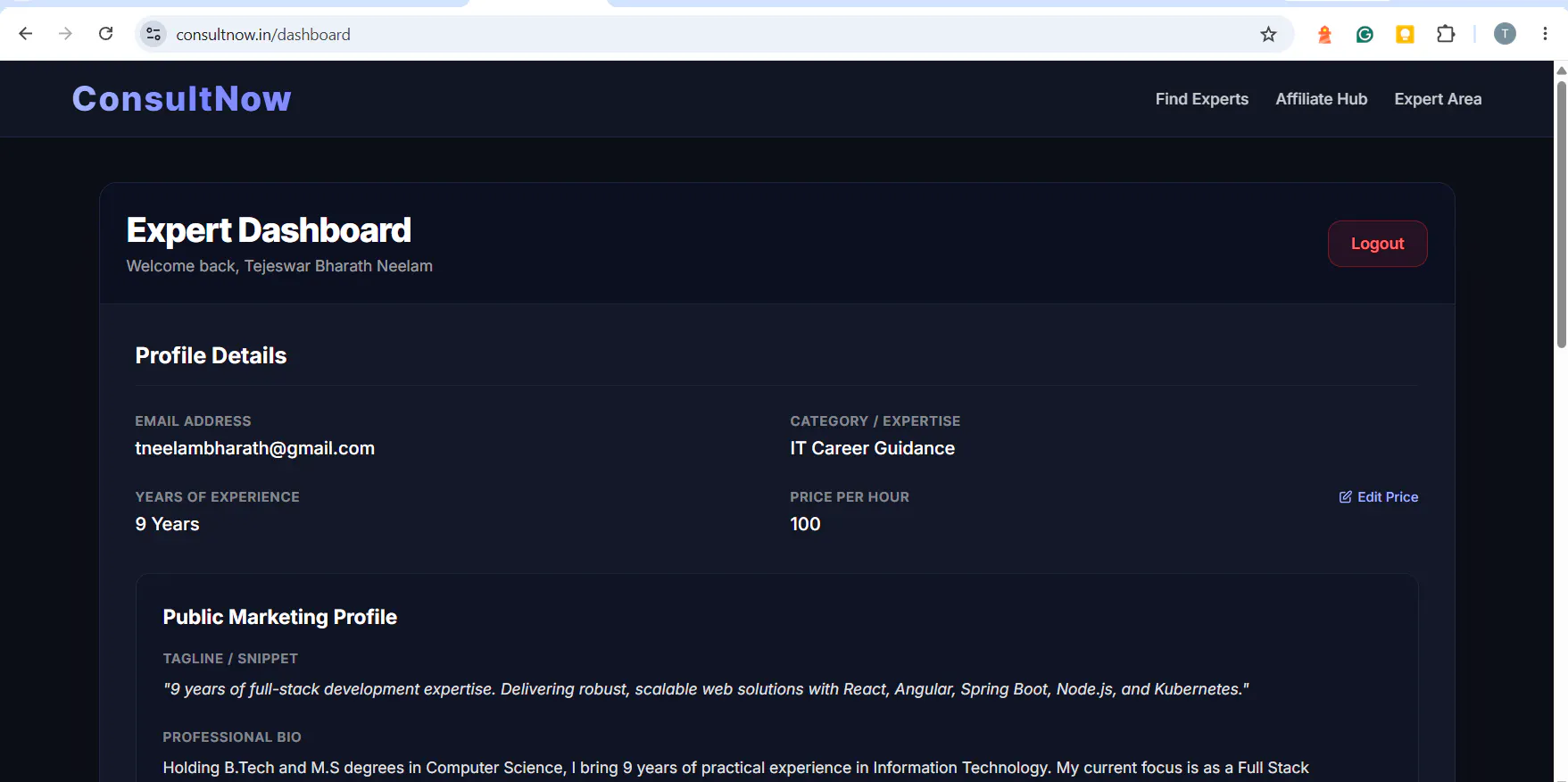The width and height of the screenshot is (1568, 782).
Task: Click the price value 100
Action: pyautogui.click(x=805, y=524)
